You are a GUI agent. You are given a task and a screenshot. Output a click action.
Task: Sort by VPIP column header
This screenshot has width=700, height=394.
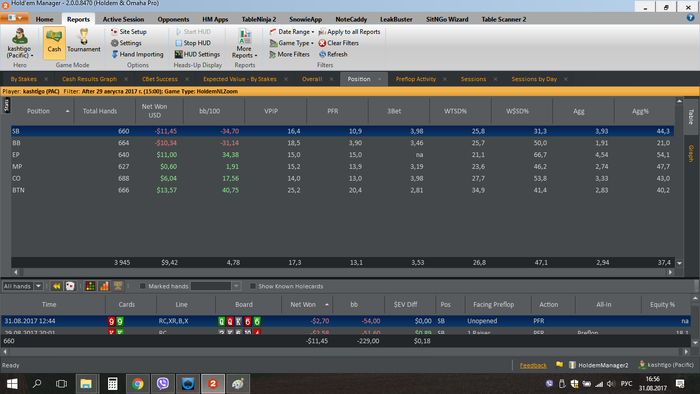[x=275, y=111]
